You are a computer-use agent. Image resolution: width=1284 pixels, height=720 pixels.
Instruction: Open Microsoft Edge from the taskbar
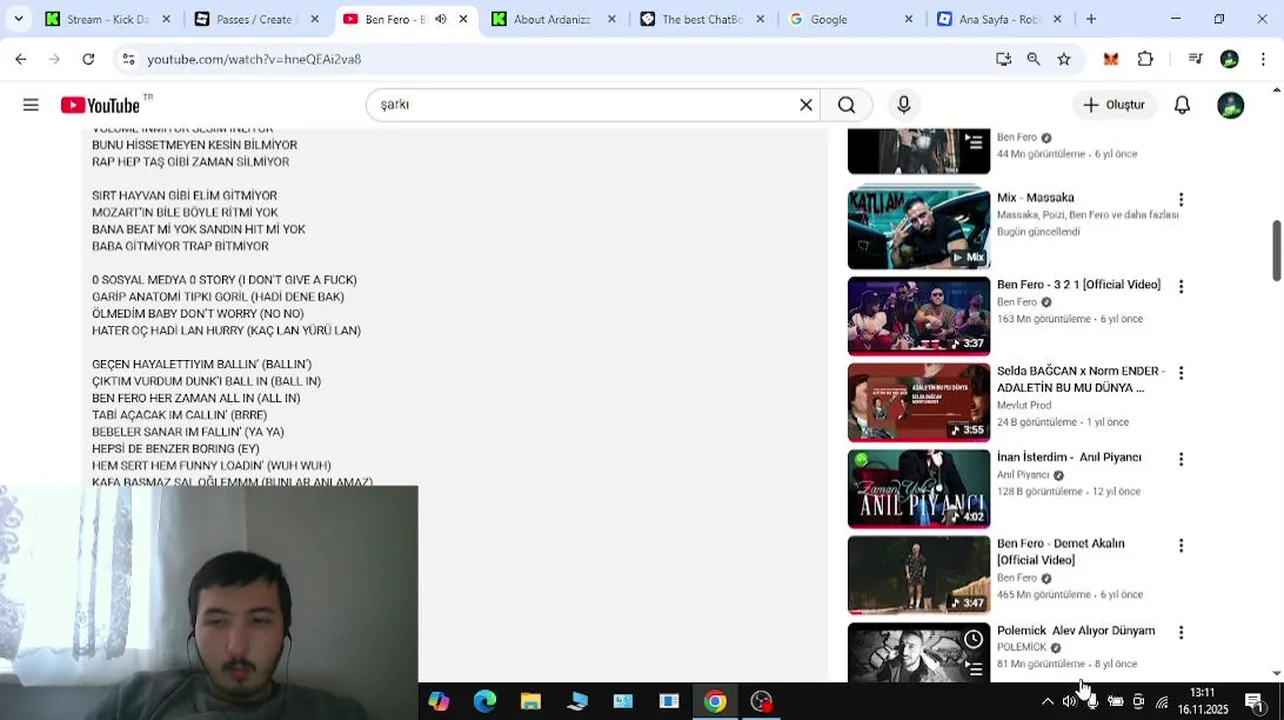pos(484,701)
